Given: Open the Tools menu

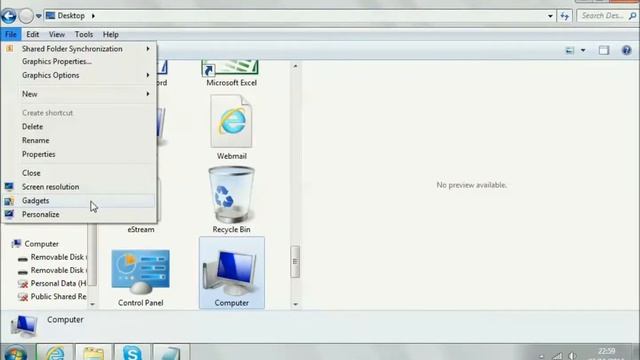Looking at the screenshot, I should [x=84, y=34].
